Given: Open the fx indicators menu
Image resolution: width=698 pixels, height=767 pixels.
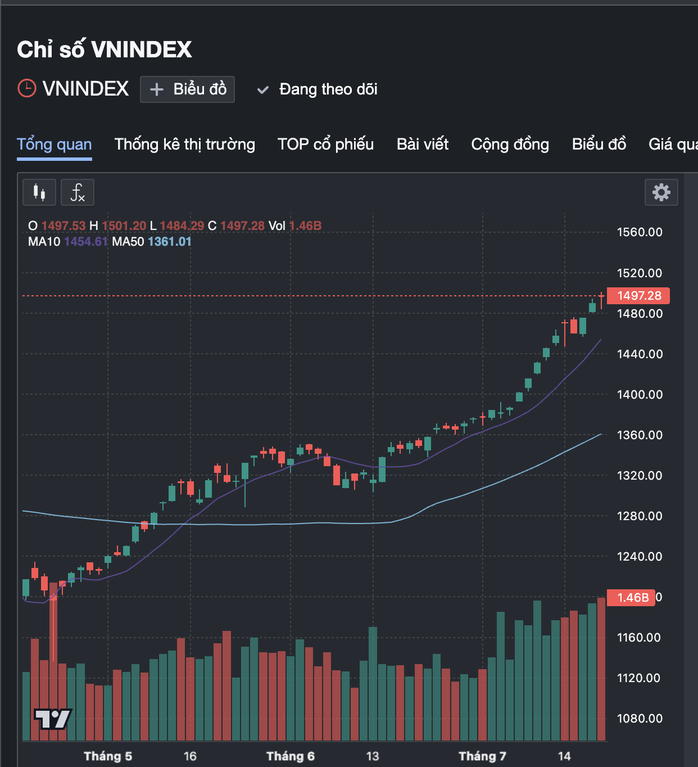Looking at the screenshot, I should click(78, 192).
